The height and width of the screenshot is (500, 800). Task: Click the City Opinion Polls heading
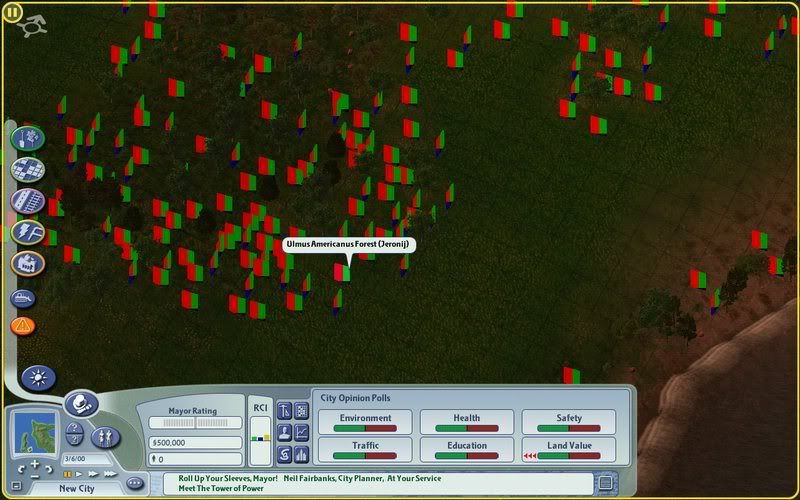(x=355, y=398)
